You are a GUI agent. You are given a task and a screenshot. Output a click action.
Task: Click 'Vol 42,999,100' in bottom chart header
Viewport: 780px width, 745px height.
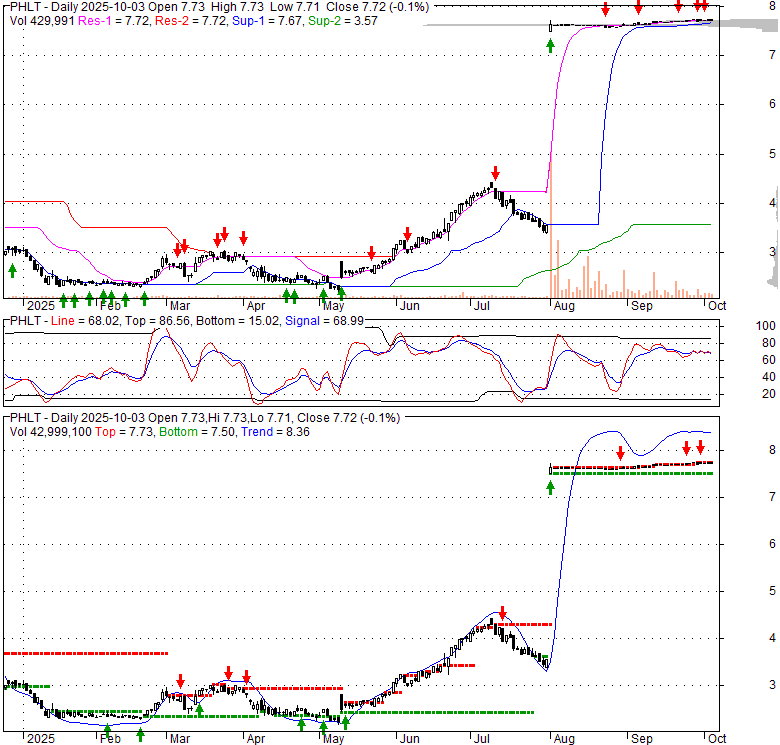(51, 432)
